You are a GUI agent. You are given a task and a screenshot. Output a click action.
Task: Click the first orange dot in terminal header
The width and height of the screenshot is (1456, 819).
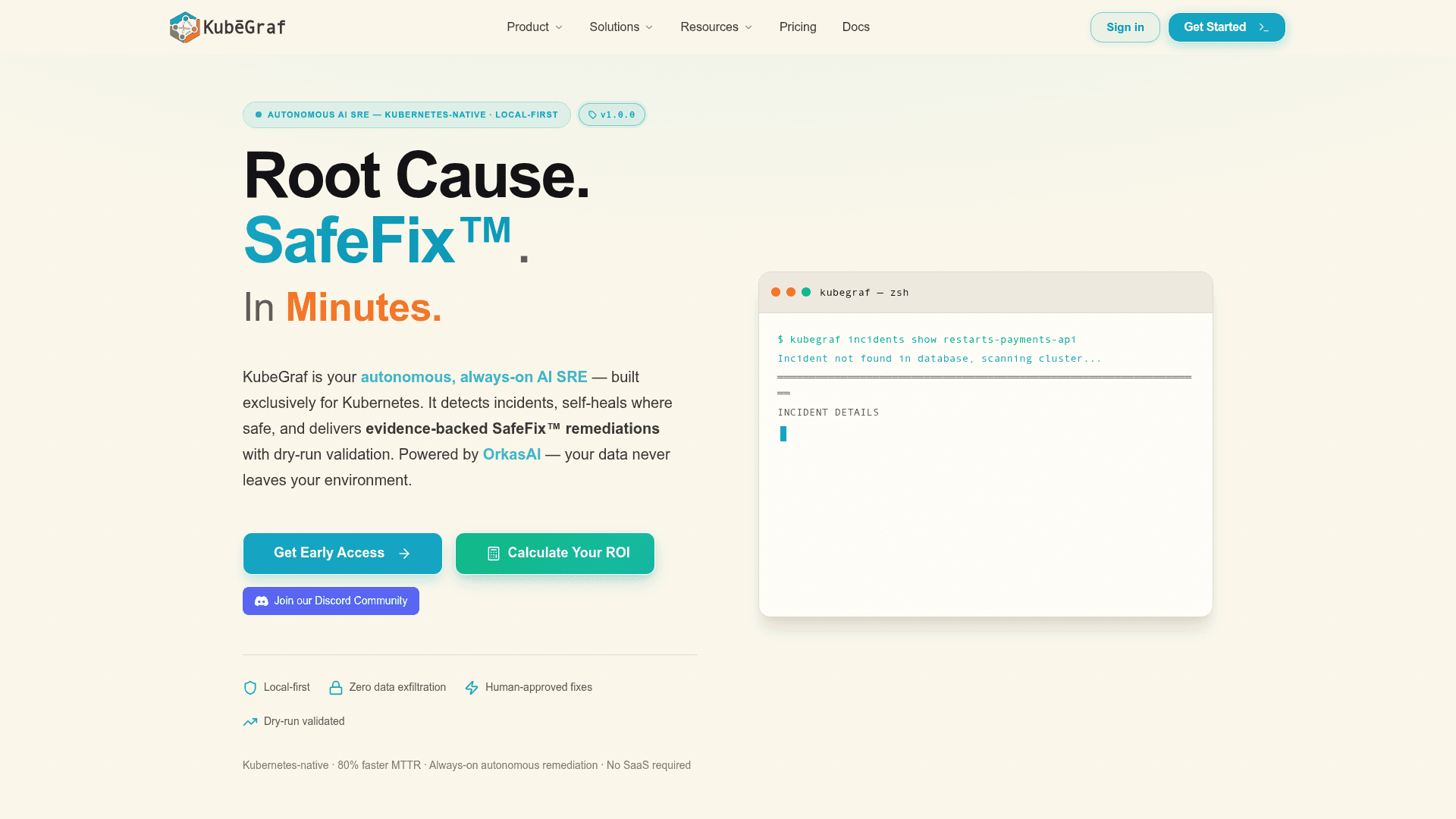pos(776,292)
